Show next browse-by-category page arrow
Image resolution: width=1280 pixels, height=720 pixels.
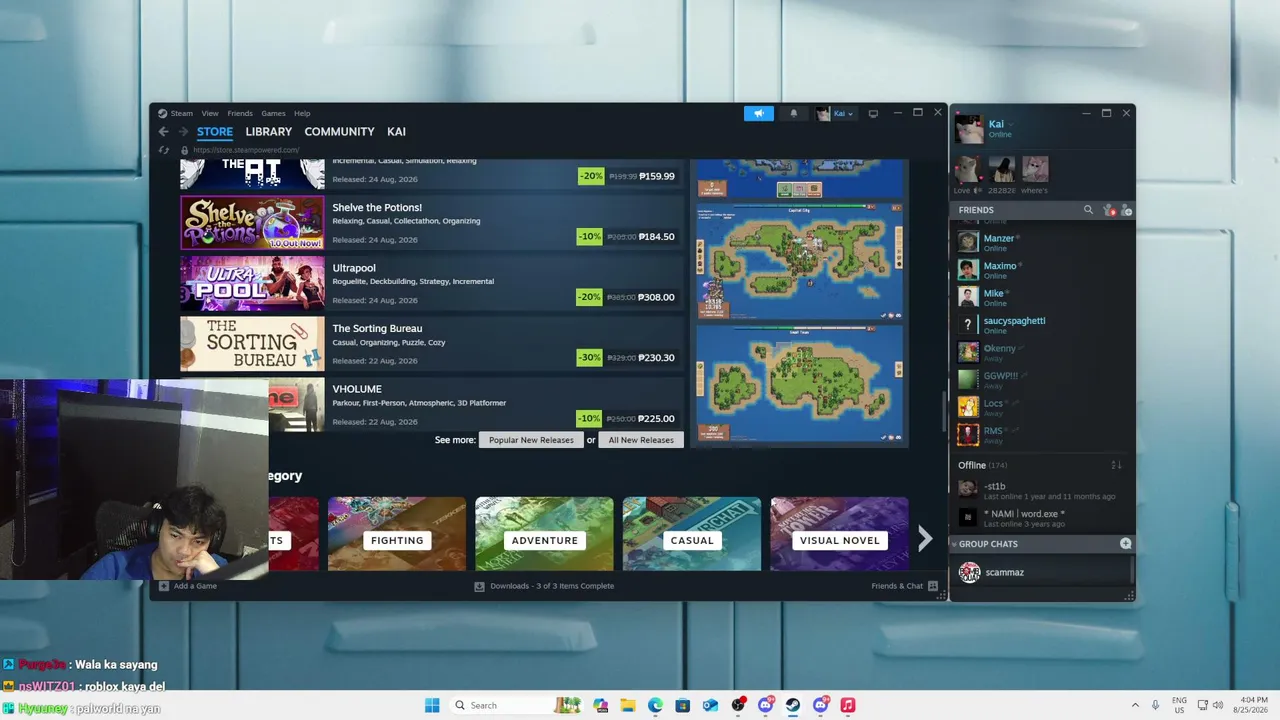(x=925, y=540)
